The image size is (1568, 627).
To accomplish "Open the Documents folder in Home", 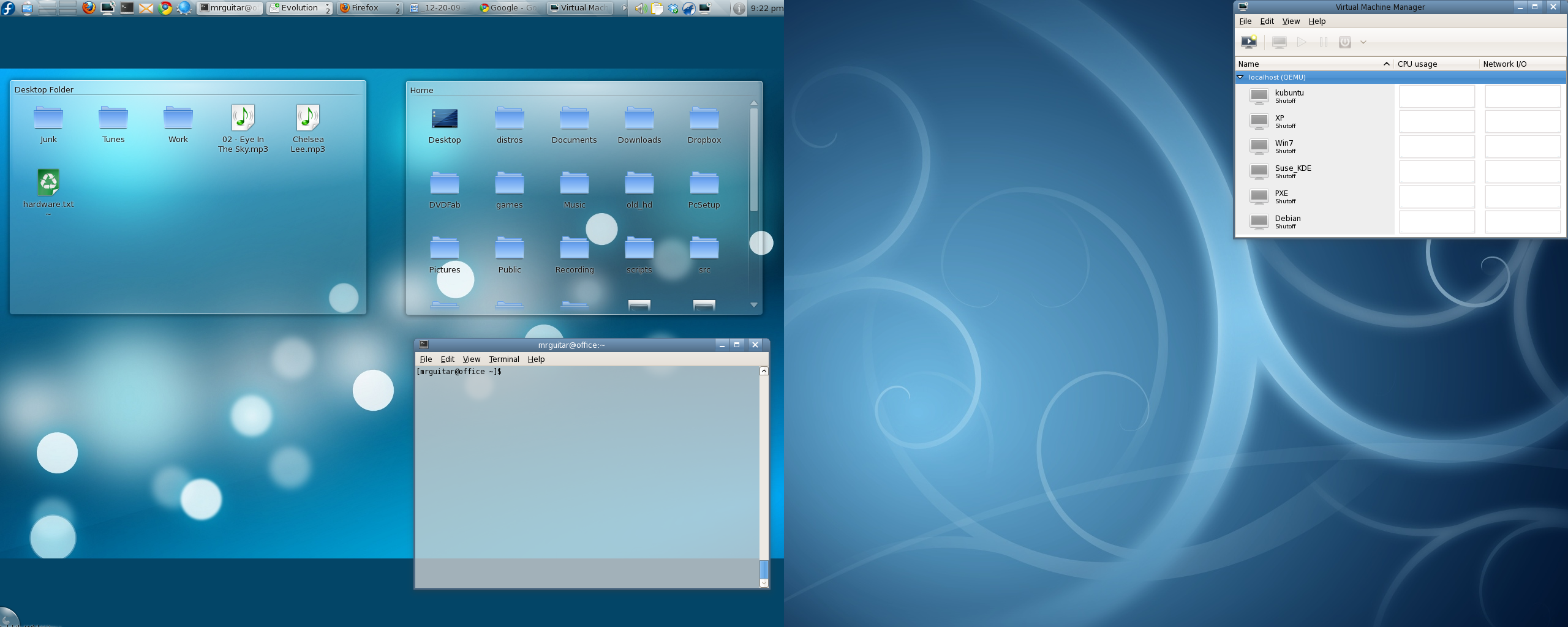I will tap(575, 125).
